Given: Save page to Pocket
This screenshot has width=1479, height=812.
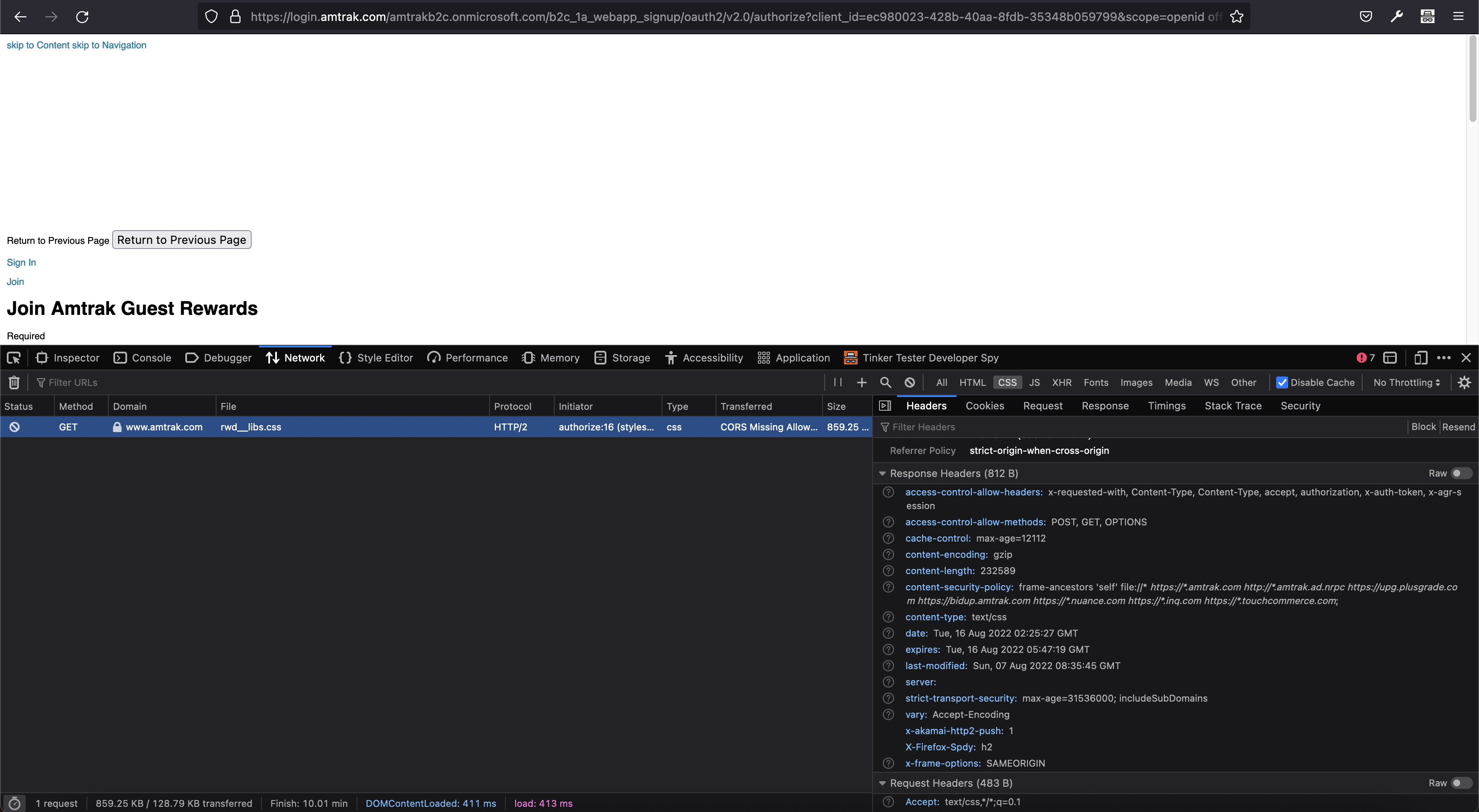Looking at the screenshot, I should [1366, 17].
